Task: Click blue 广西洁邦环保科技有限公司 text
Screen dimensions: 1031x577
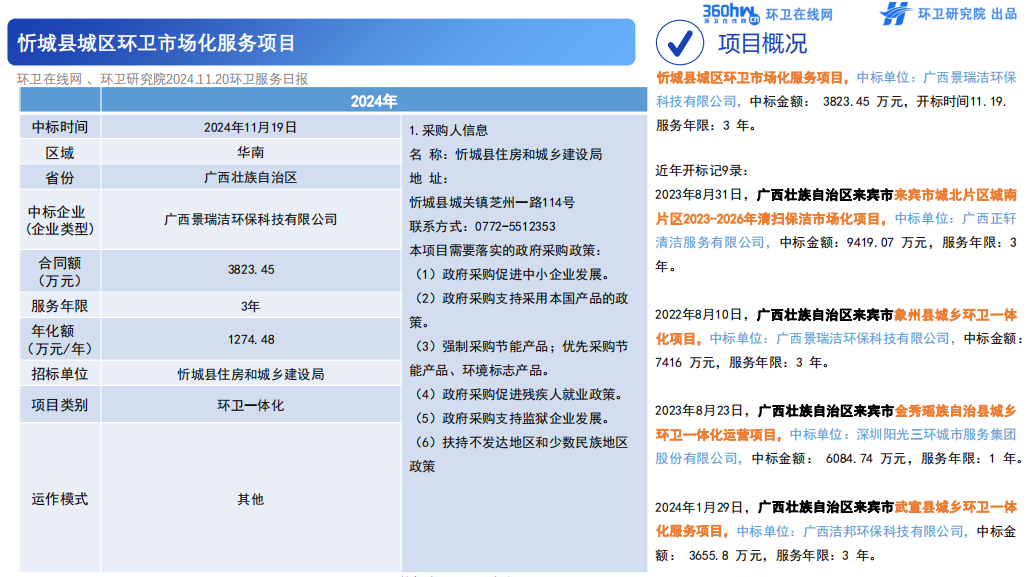Action: (x=884, y=531)
